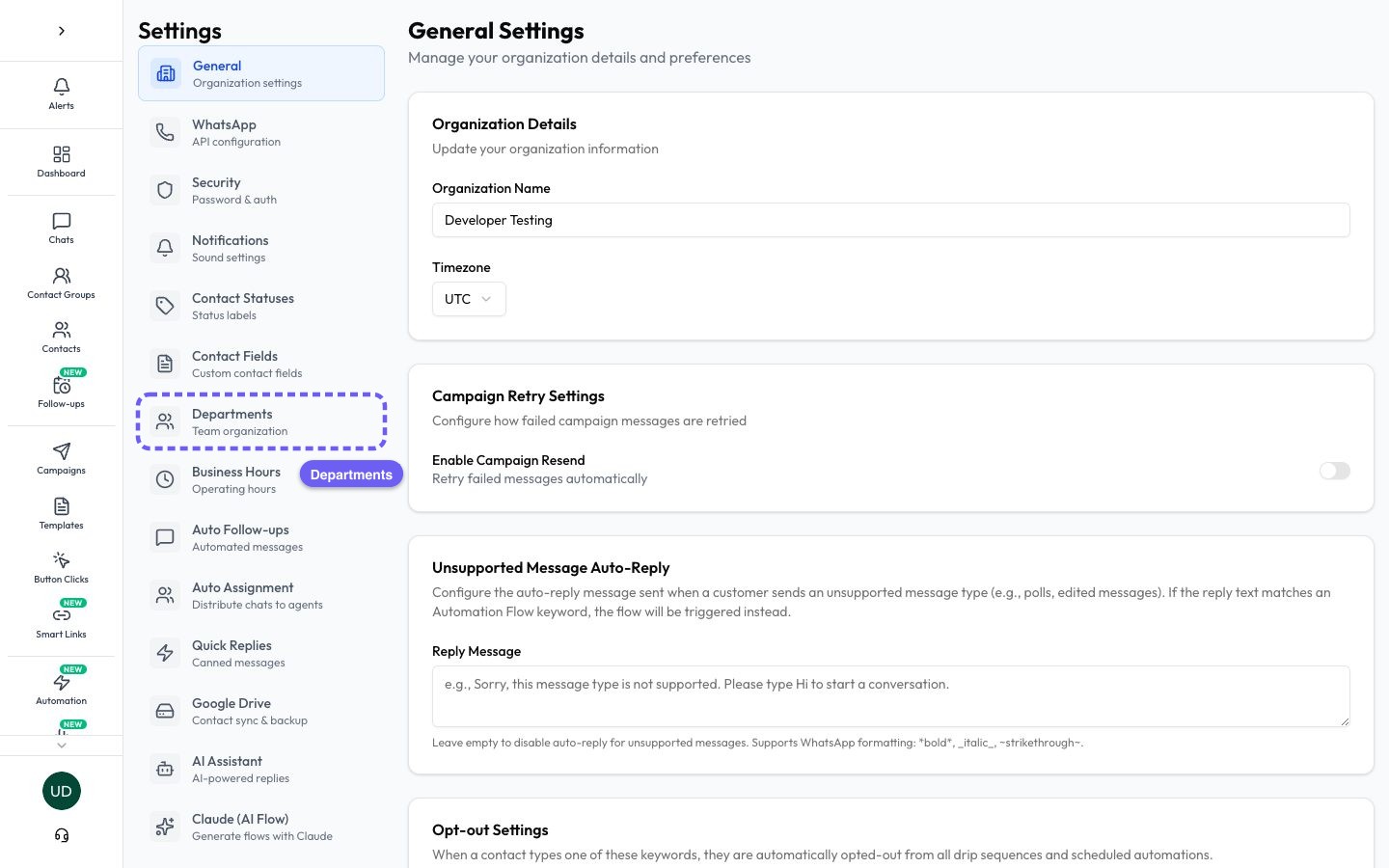
Task: Open Departments team organization settings
Action: pyautogui.click(x=261, y=421)
